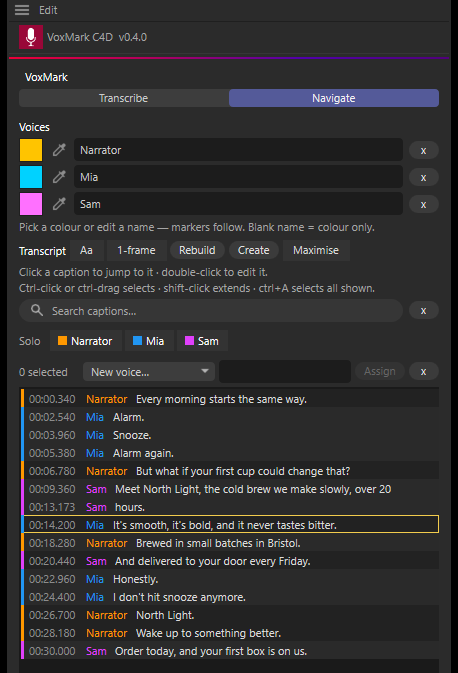Image resolution: width=458 pixels, height=673 pixels.
Task: Toggle Maximise transcript view
Action: [x=316, y=250]
